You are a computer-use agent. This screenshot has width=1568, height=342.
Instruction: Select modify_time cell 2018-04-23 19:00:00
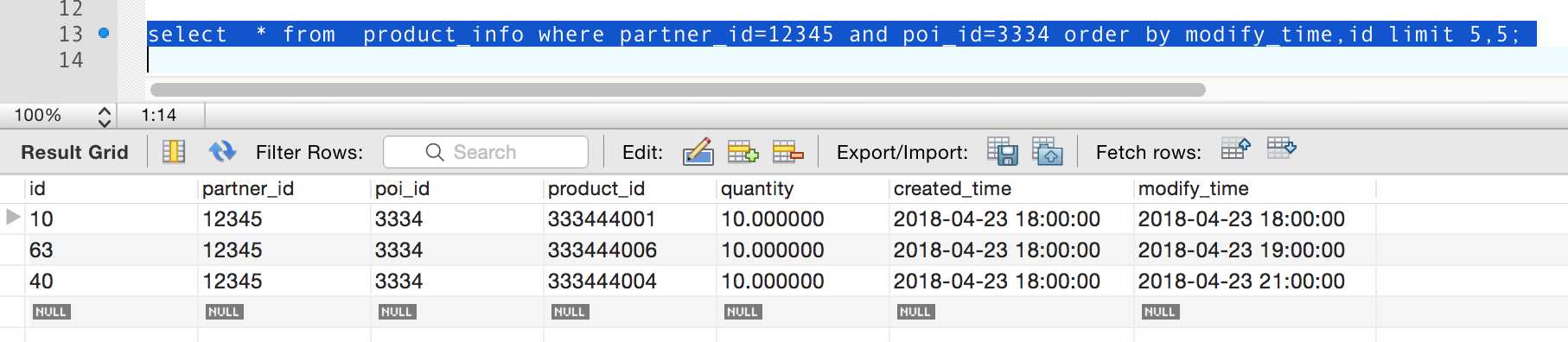[1255, 250]
